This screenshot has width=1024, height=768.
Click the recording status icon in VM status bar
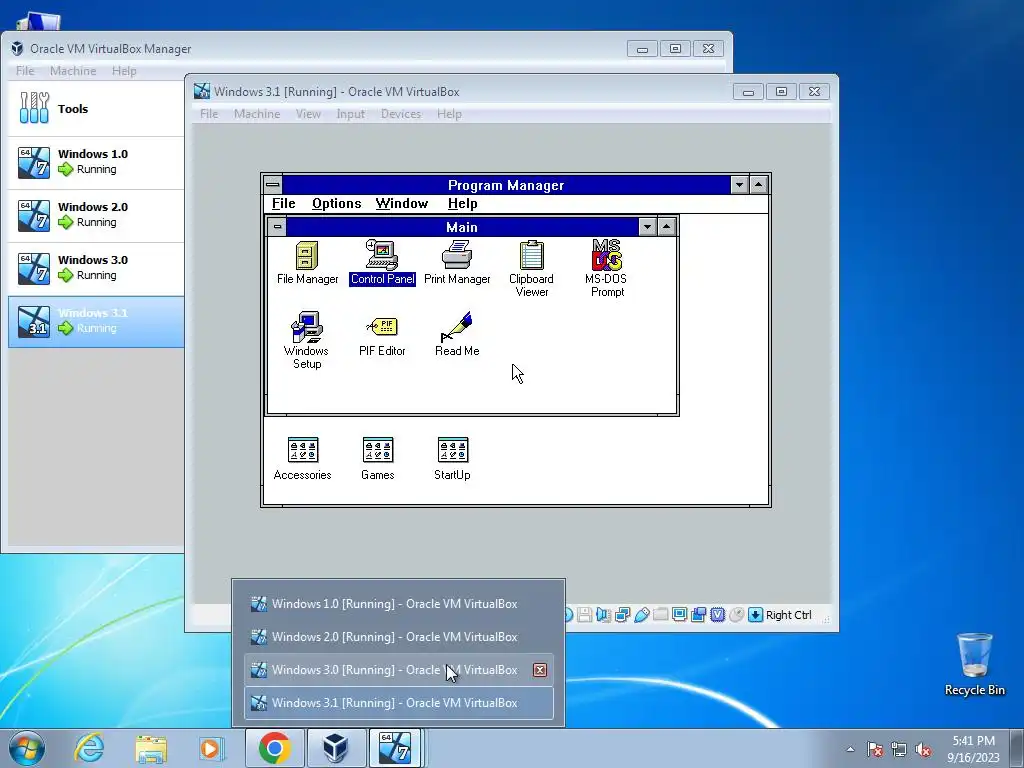coord(698,615)
